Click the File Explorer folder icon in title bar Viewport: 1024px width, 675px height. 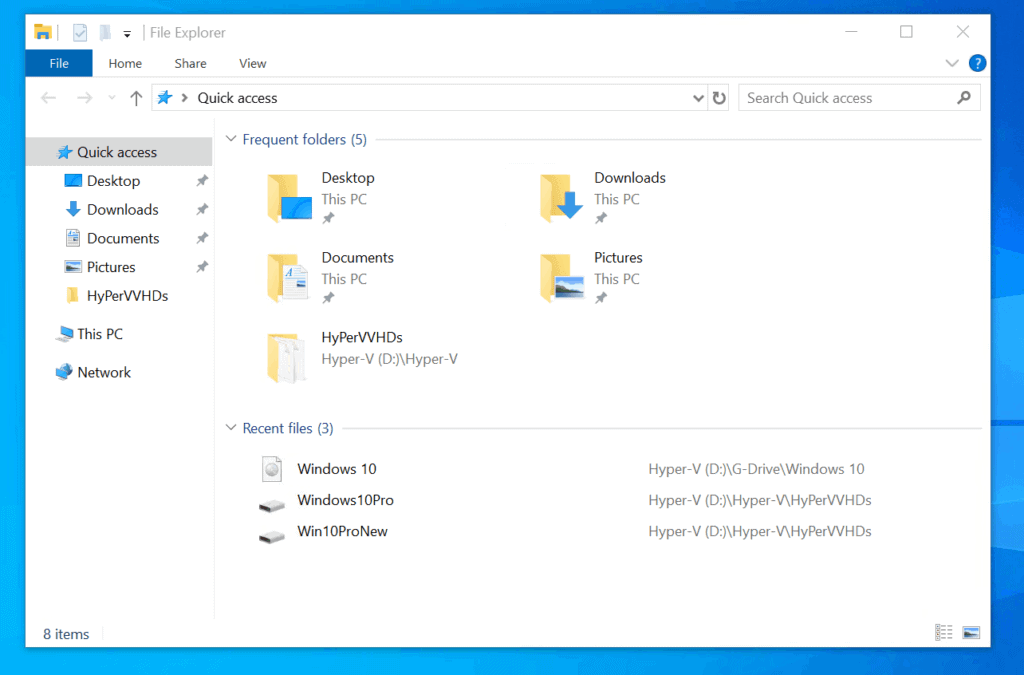point(42,31)
